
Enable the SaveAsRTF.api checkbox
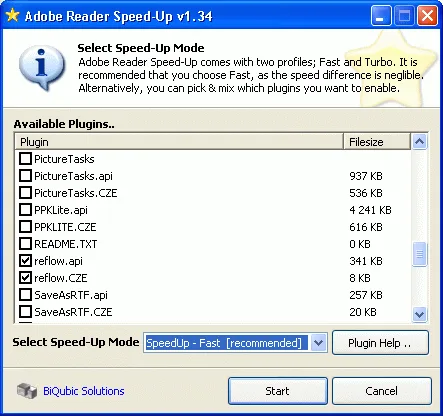click(x=25, y=295)
